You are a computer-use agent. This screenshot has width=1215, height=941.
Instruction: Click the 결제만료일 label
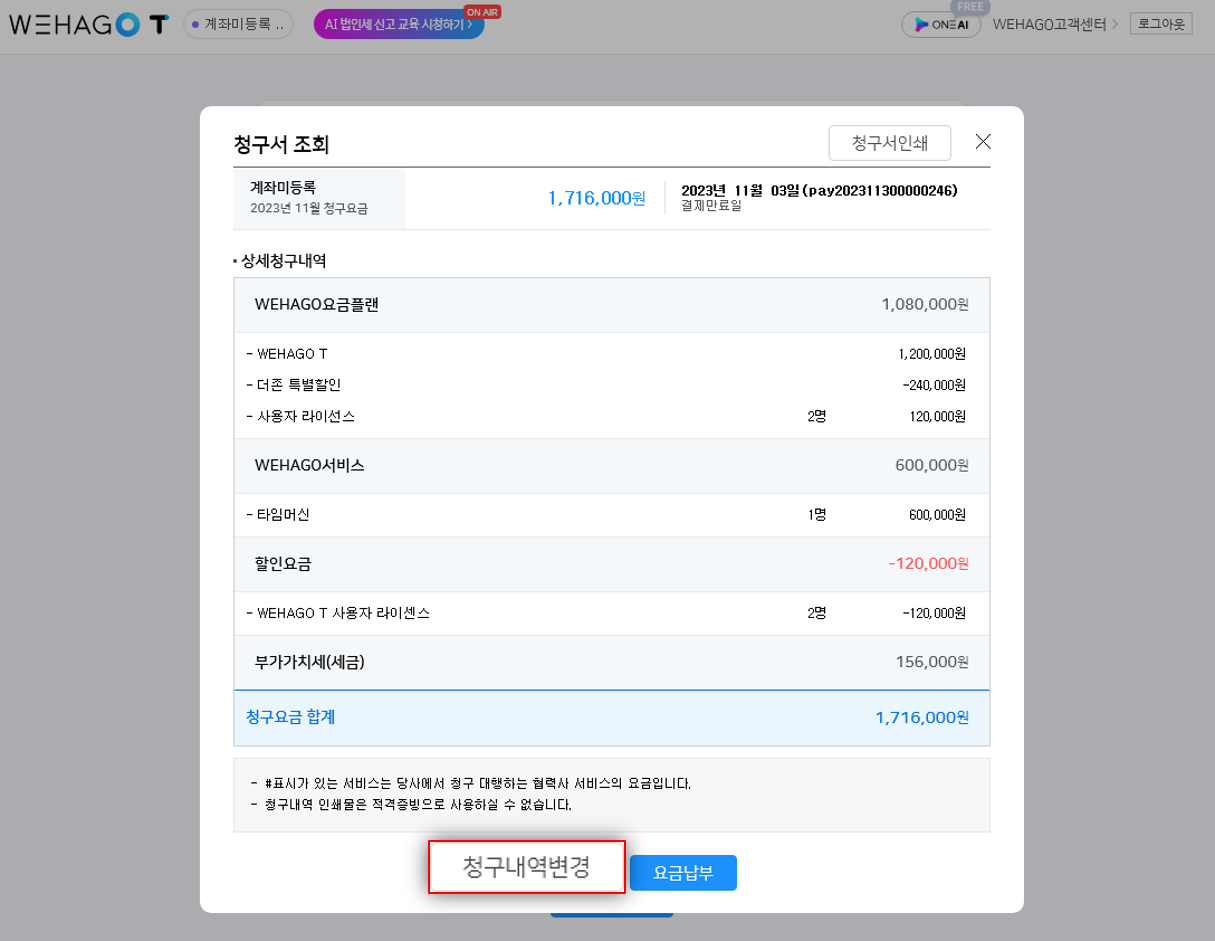coord(711,205)
